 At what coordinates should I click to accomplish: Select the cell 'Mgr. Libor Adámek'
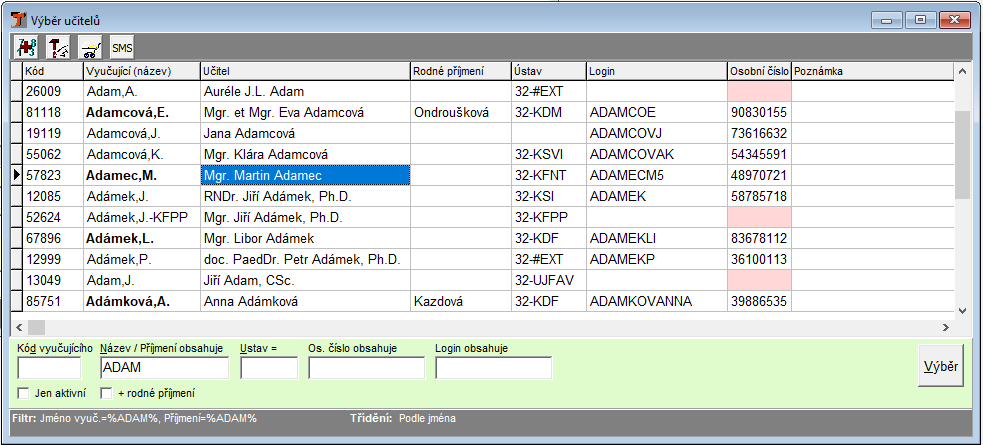pos(304,238)
